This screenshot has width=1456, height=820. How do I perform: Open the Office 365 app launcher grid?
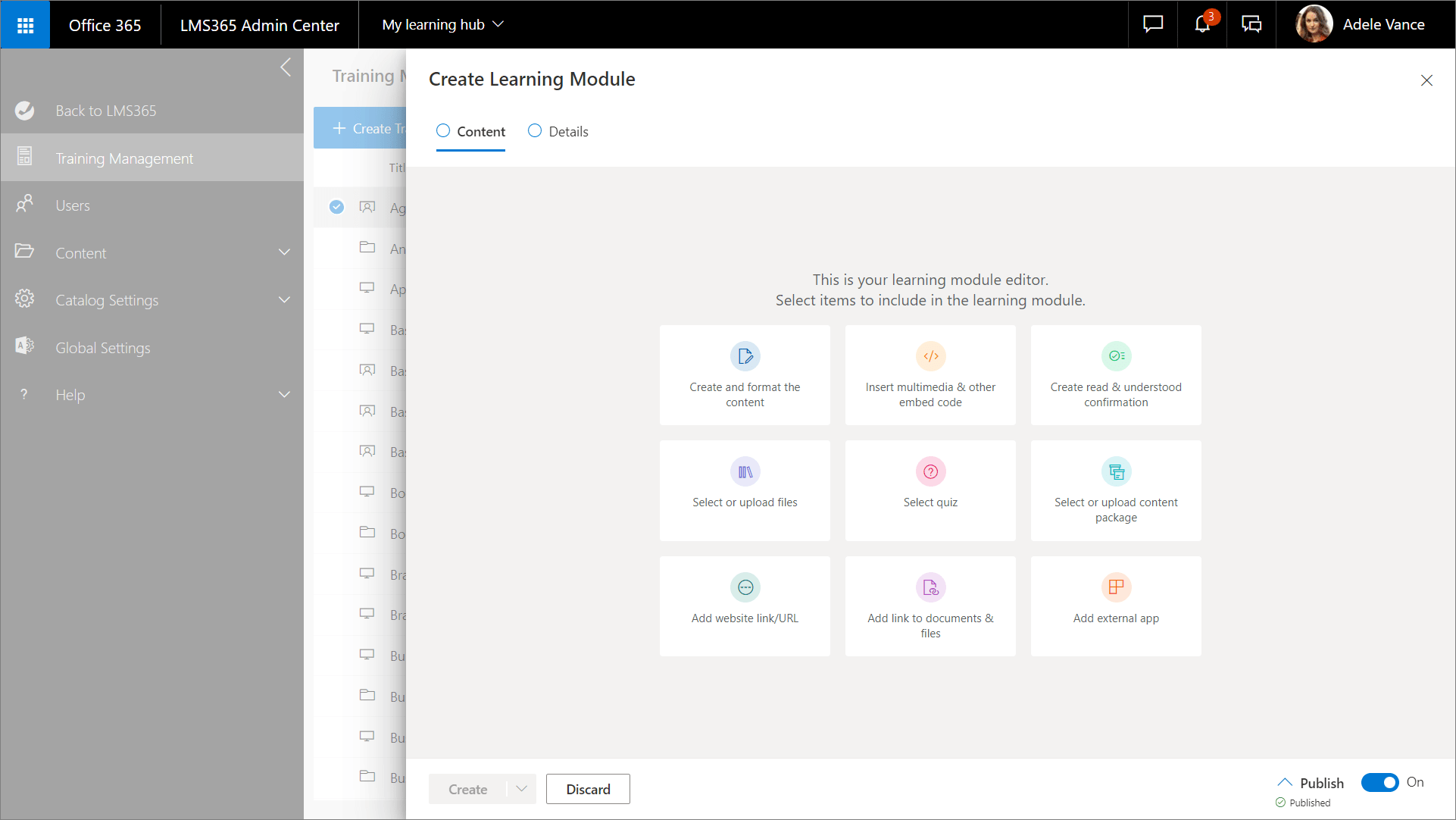click(x=25, y=24)
